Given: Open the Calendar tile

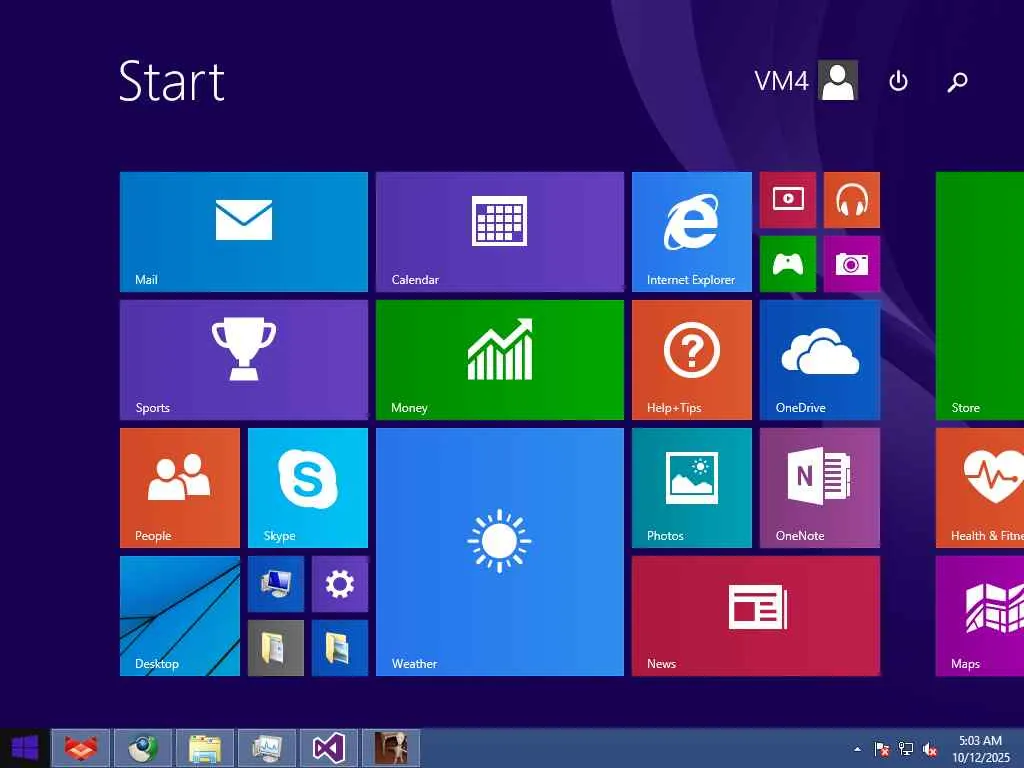Looking at the screenshot, I should coord(500,232).
